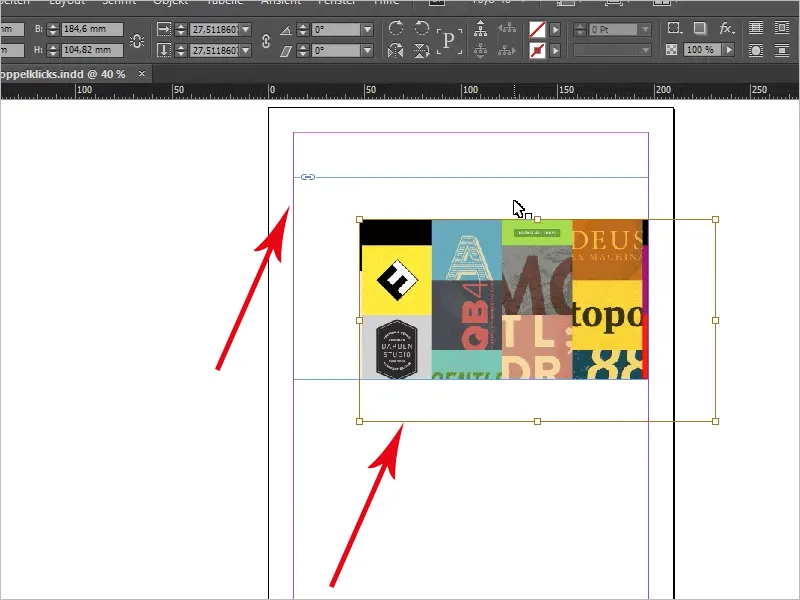Expand the fill swatch options arrow
800x600 pixels.
[555, 30]
